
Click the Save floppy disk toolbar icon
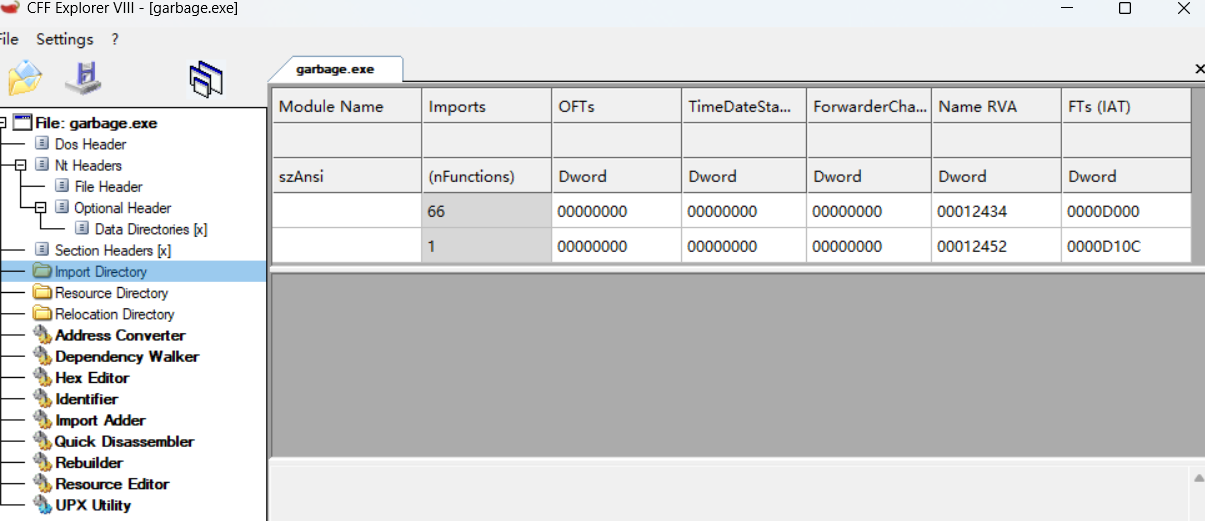pyautogui.click(x=83, y=78)
